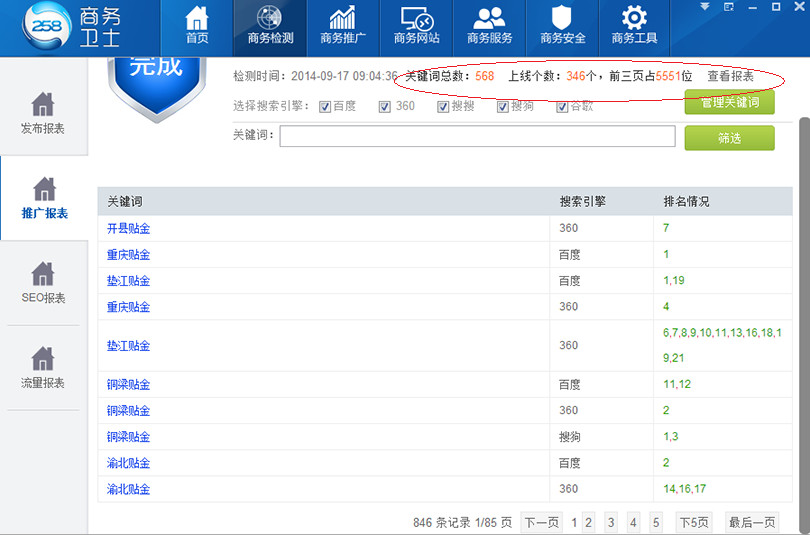Go to page 2 in pagination
This screenshot has width=810, height=535.
coord(588,523)
